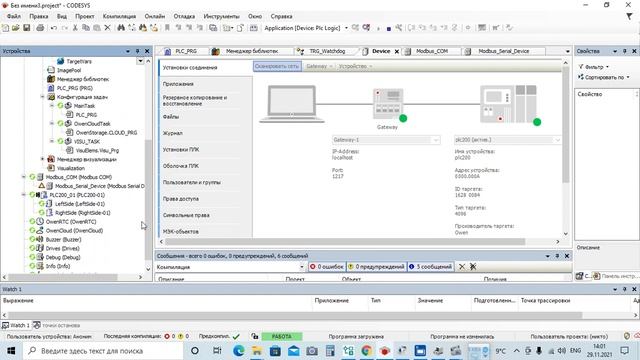Click the Print toolbar icon
Screen dimensions: 640x360
click(40, 28)
